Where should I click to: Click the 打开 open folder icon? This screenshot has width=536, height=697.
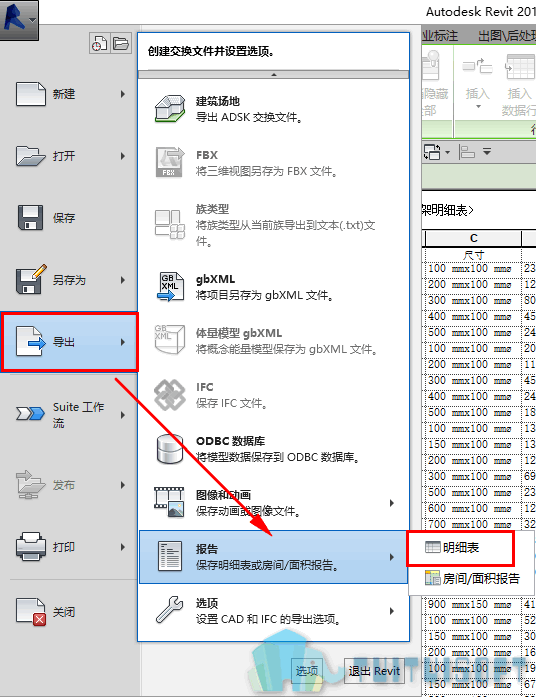31,156
